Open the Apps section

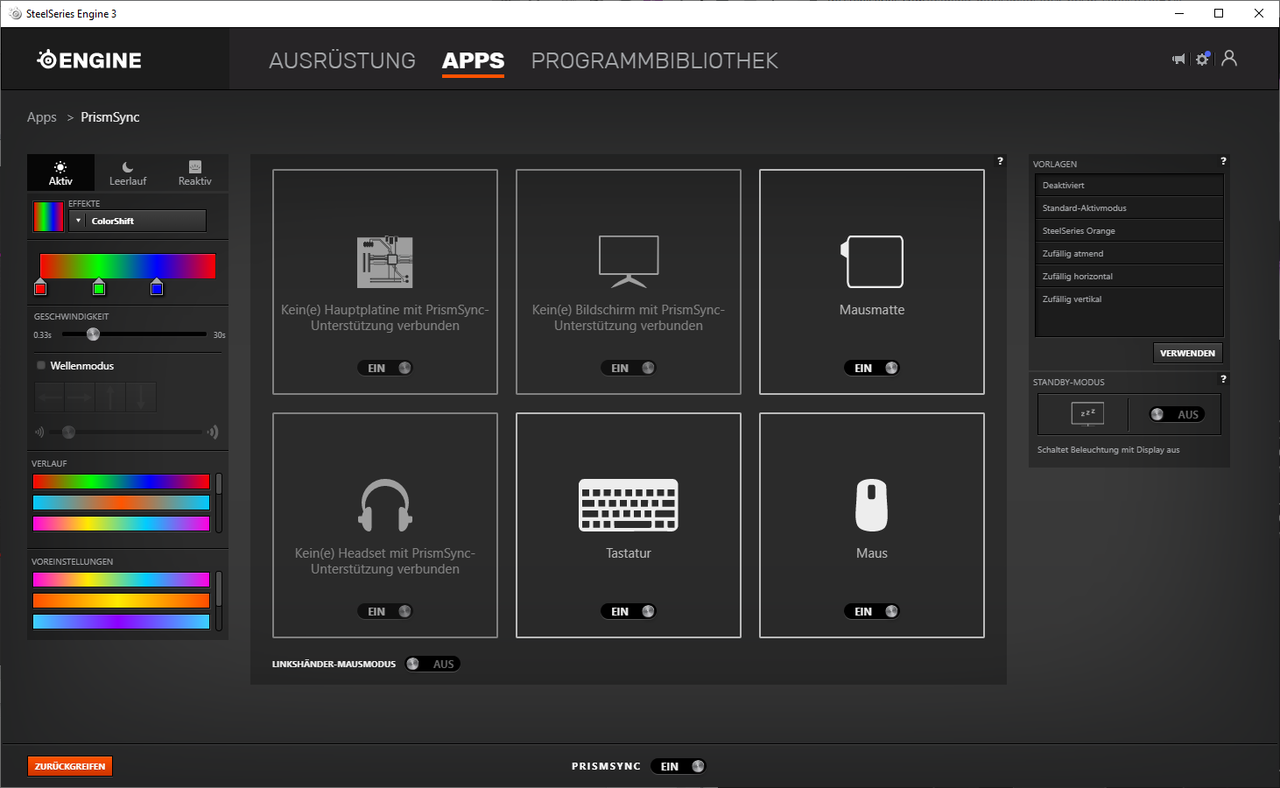473,60
